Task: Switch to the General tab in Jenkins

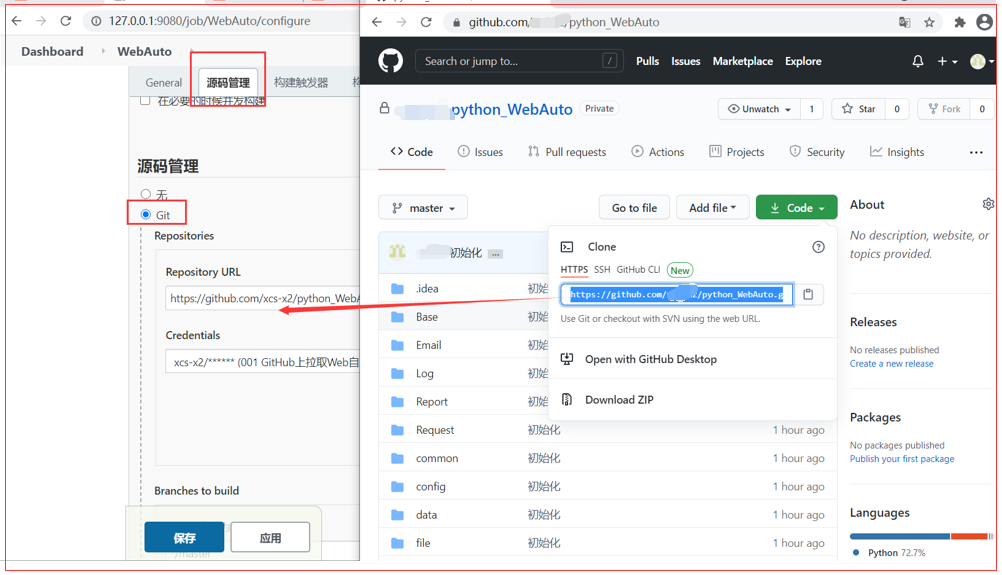Action: pyautogui.click(x=164, y=82)
